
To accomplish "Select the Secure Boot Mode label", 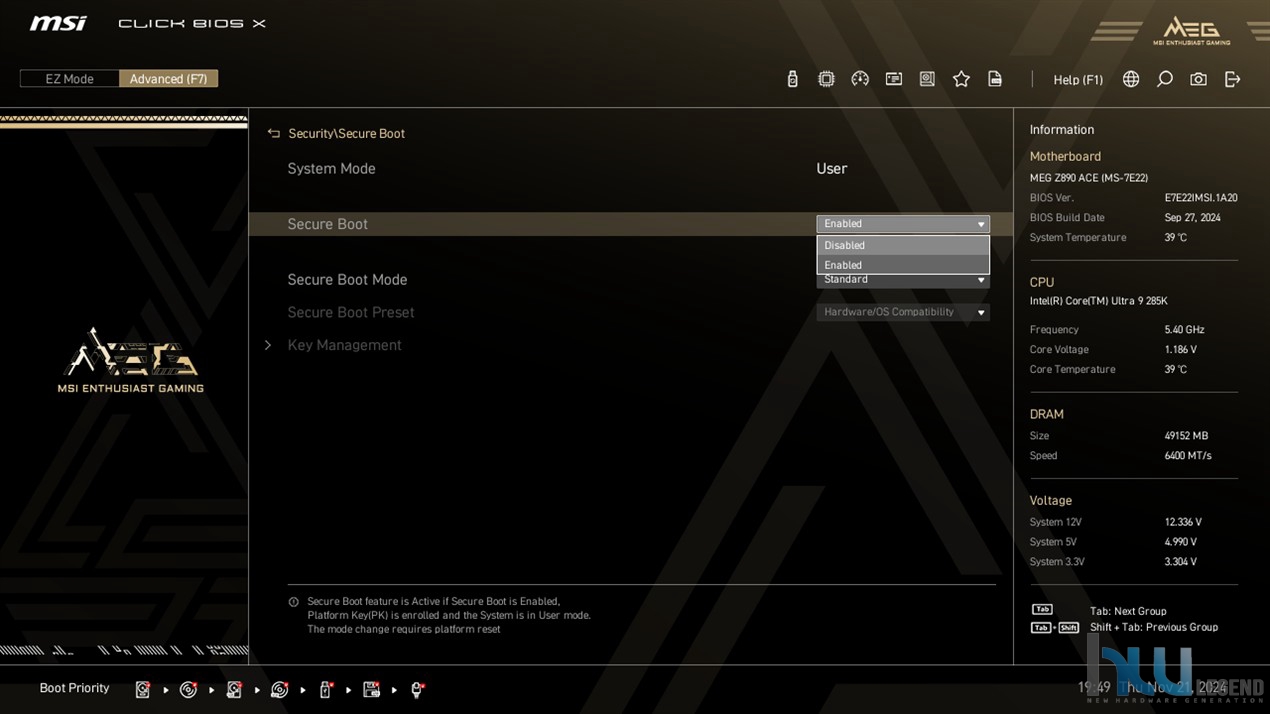I will tap(347, 280).
